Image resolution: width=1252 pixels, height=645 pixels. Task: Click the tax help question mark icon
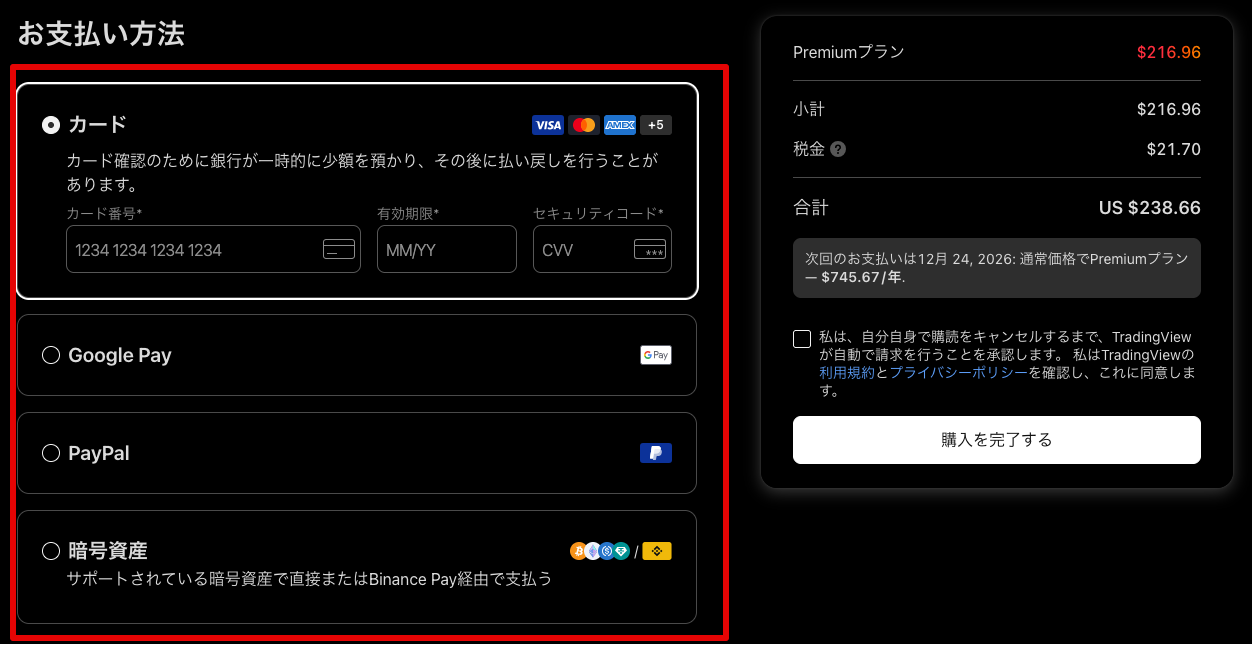pos(838,150)
